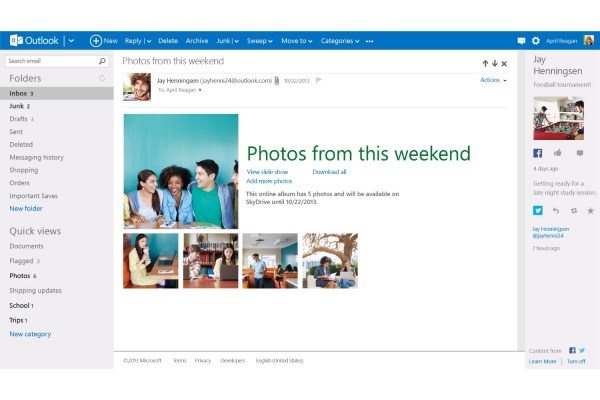Image resolution: width=600 pixels, height=400 pixels.
Task: Click Archive in the toolbar
Action: tap(197, 41)
